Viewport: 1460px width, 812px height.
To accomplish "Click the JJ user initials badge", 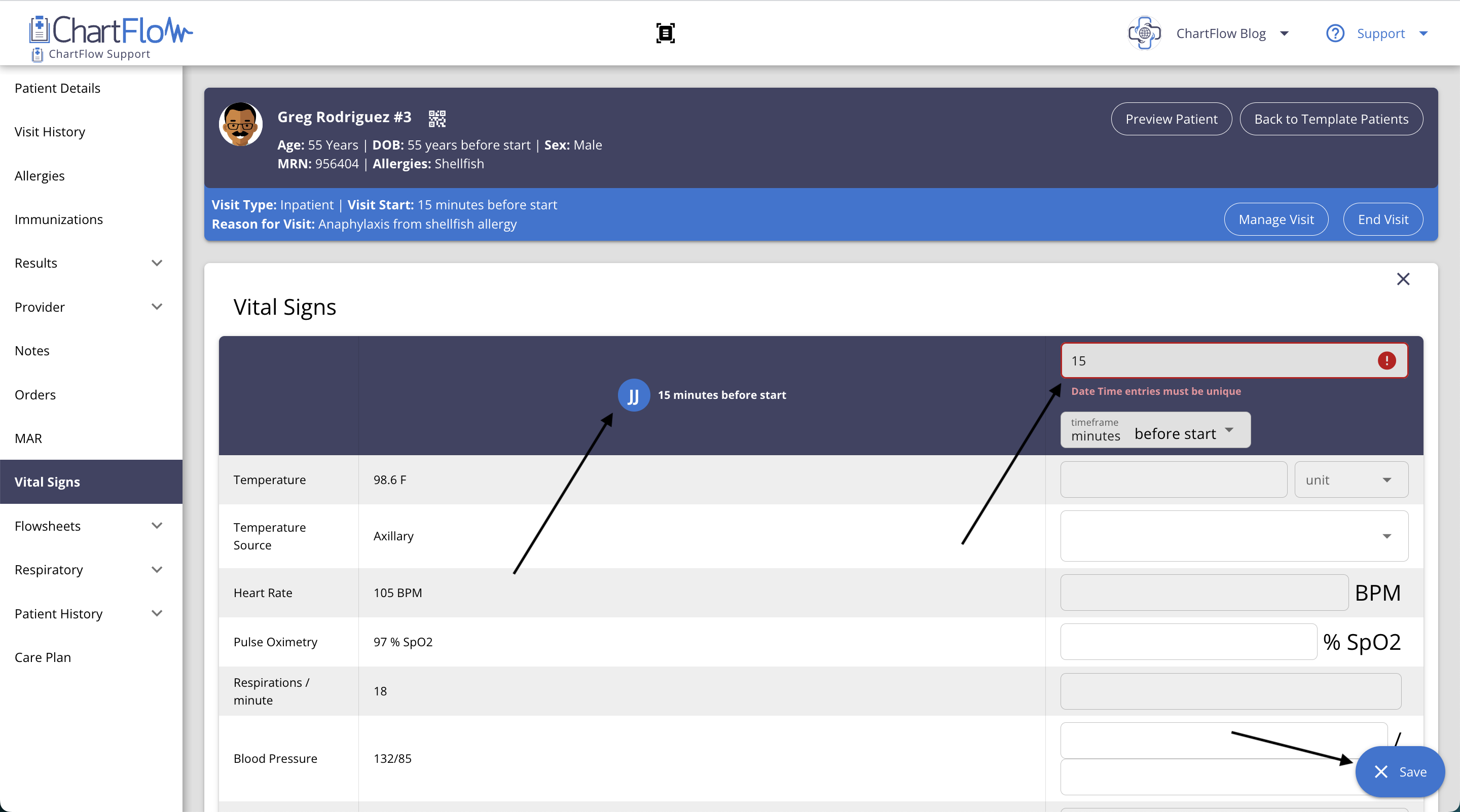I will [x=634, y=395].
